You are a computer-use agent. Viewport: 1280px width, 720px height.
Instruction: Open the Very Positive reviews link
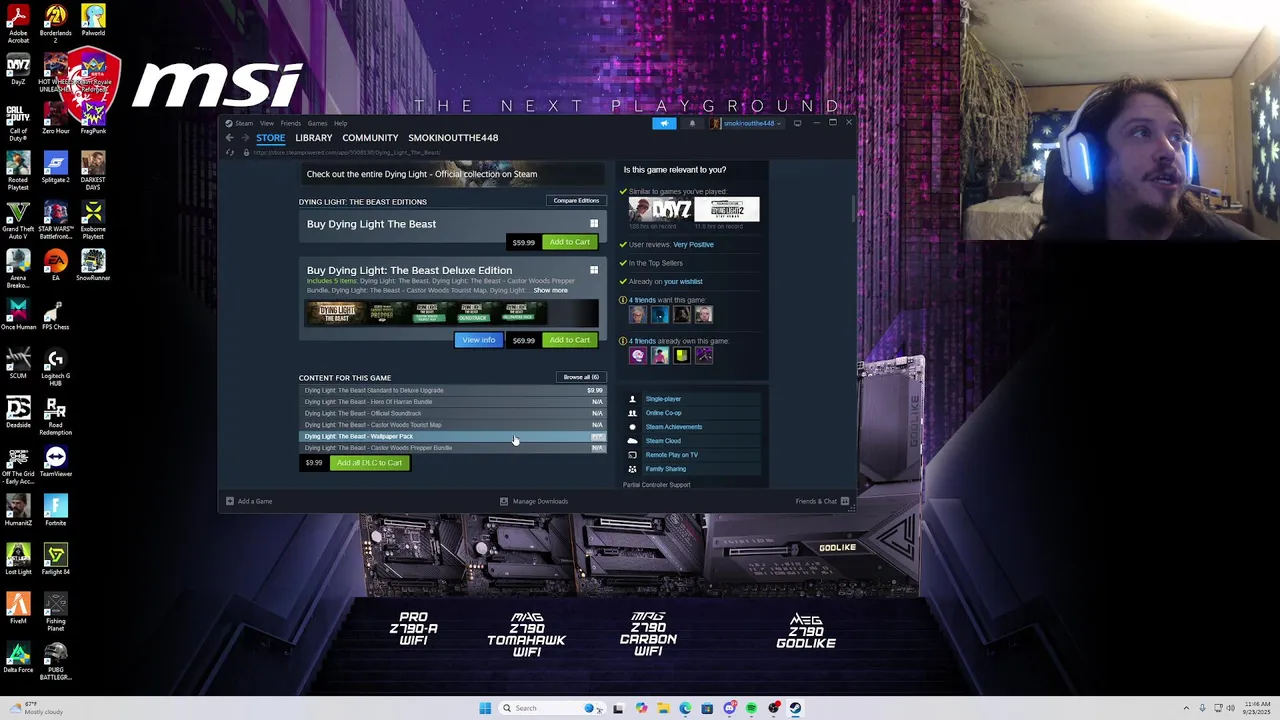(x=694, y=245)
